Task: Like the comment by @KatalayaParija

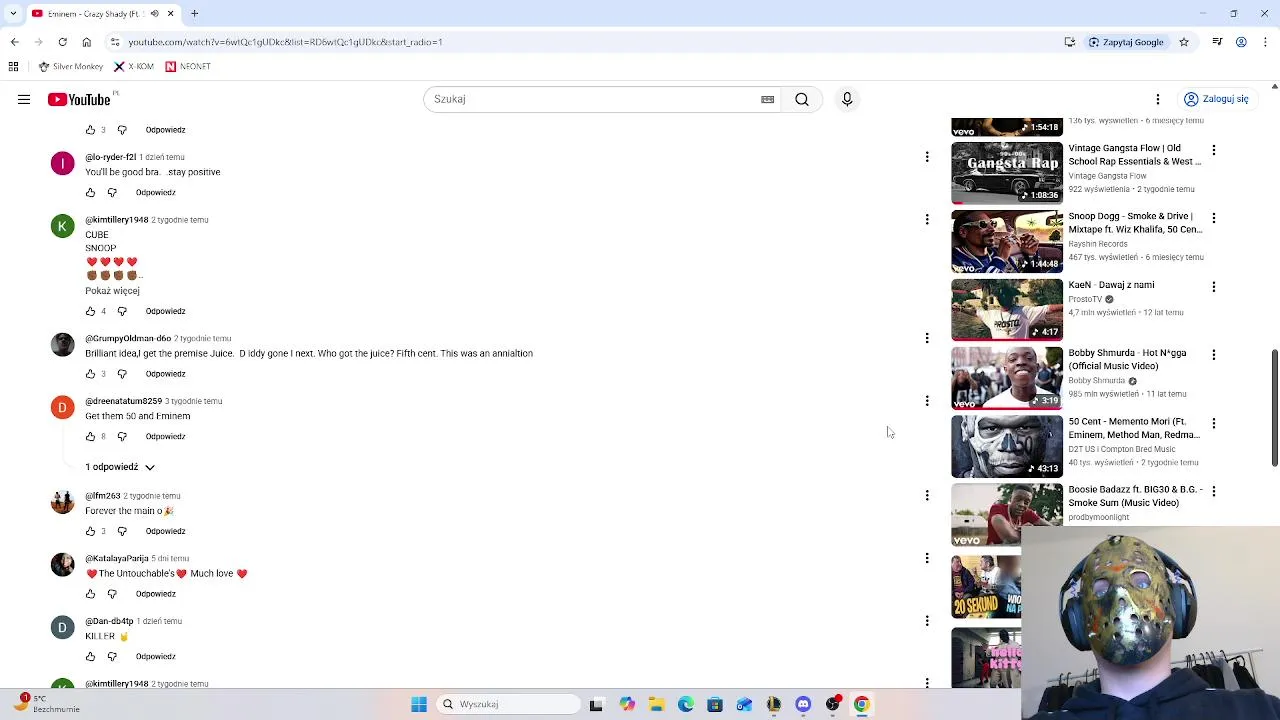Action: click(x=90, y=594)
